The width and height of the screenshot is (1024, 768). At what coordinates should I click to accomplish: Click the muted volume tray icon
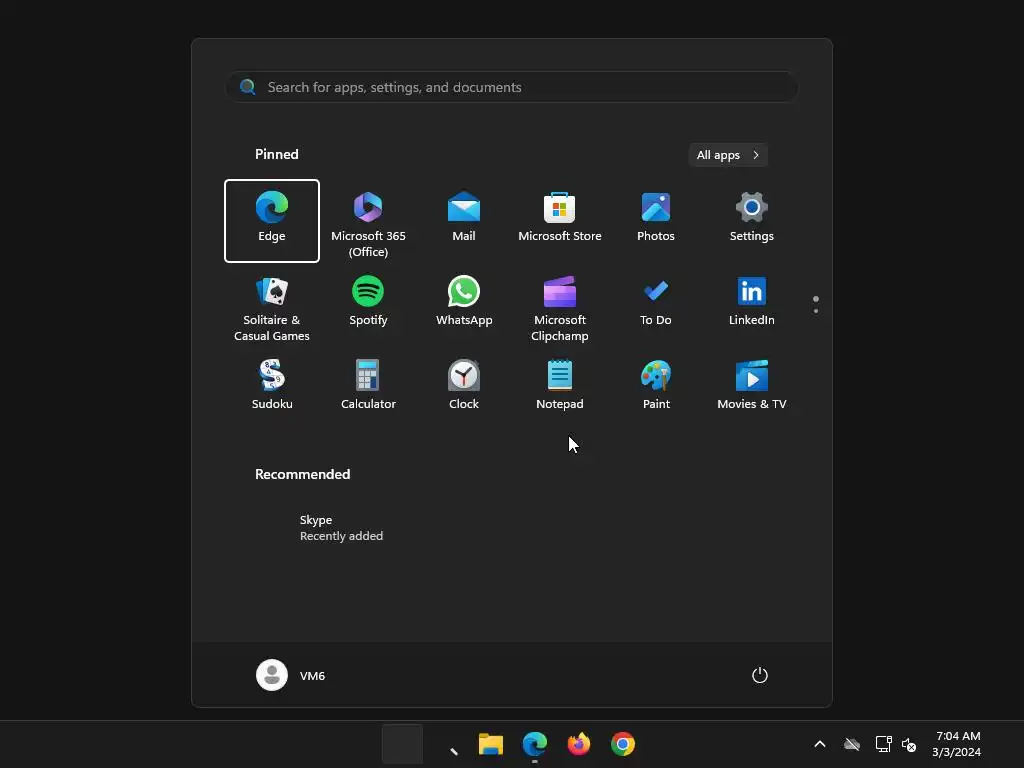tap(908, 744)
